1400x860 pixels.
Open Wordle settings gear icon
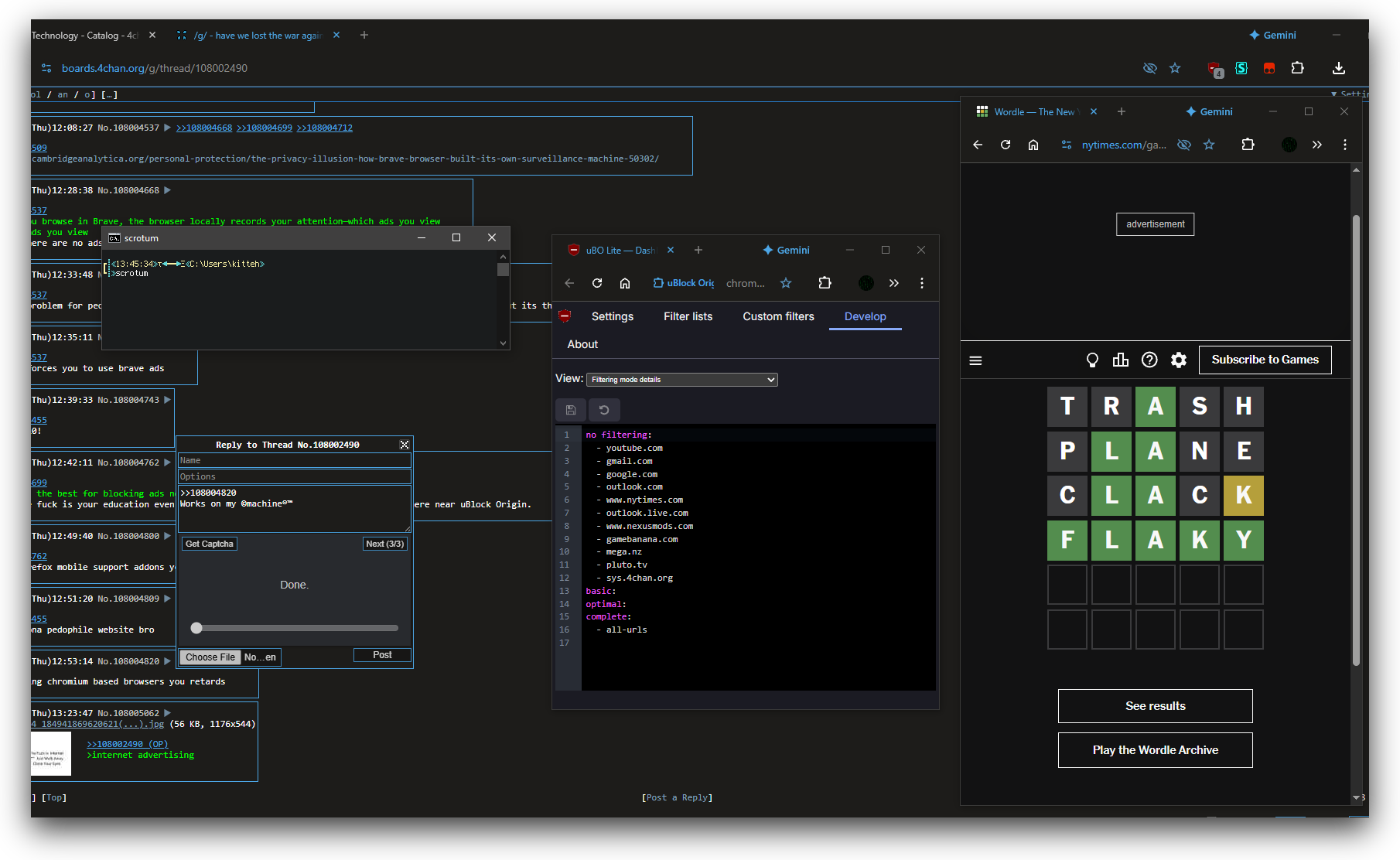coord(1178,360)
